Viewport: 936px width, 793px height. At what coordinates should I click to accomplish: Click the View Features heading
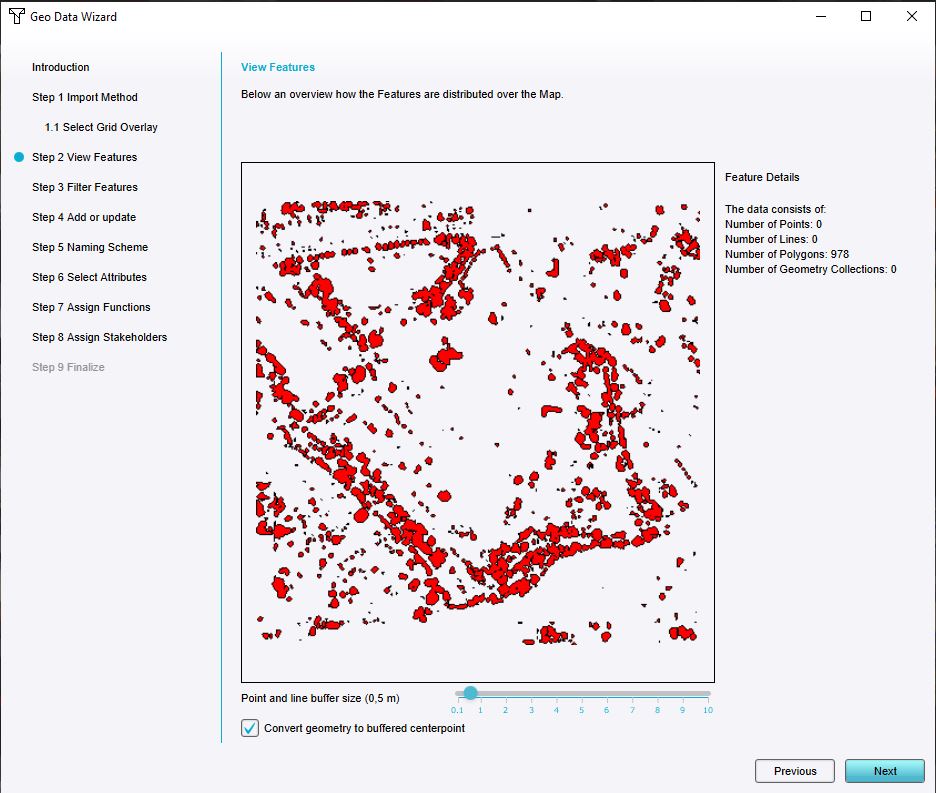pos(277,67)
